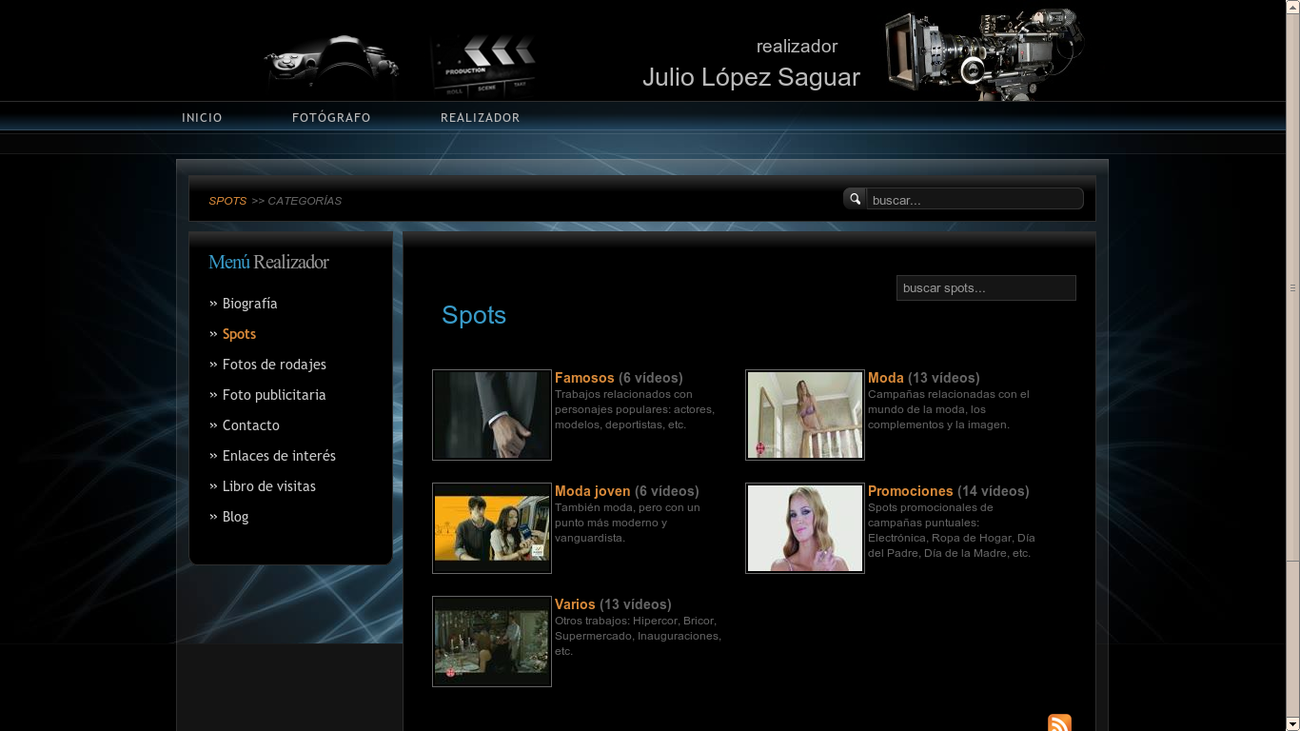Click the Moda category thumbnail
Image resolution: width=1300 pixels, height=731 pixels.
(804, 414)
